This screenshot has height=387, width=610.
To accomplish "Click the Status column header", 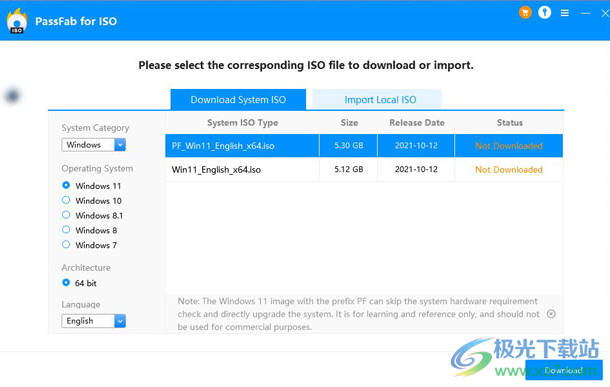I will (x=510, y=123).
